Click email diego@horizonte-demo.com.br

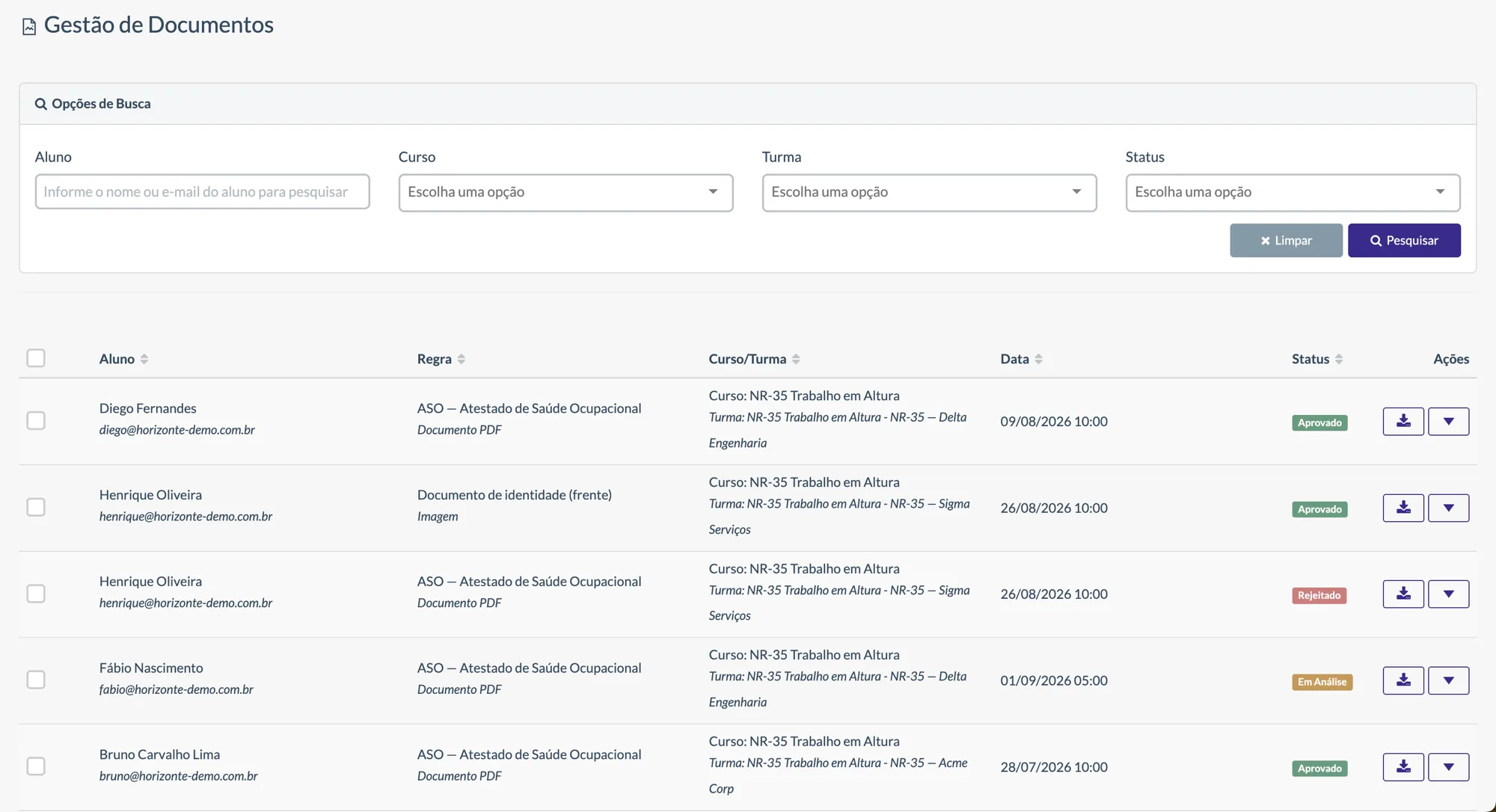point(177,430)
